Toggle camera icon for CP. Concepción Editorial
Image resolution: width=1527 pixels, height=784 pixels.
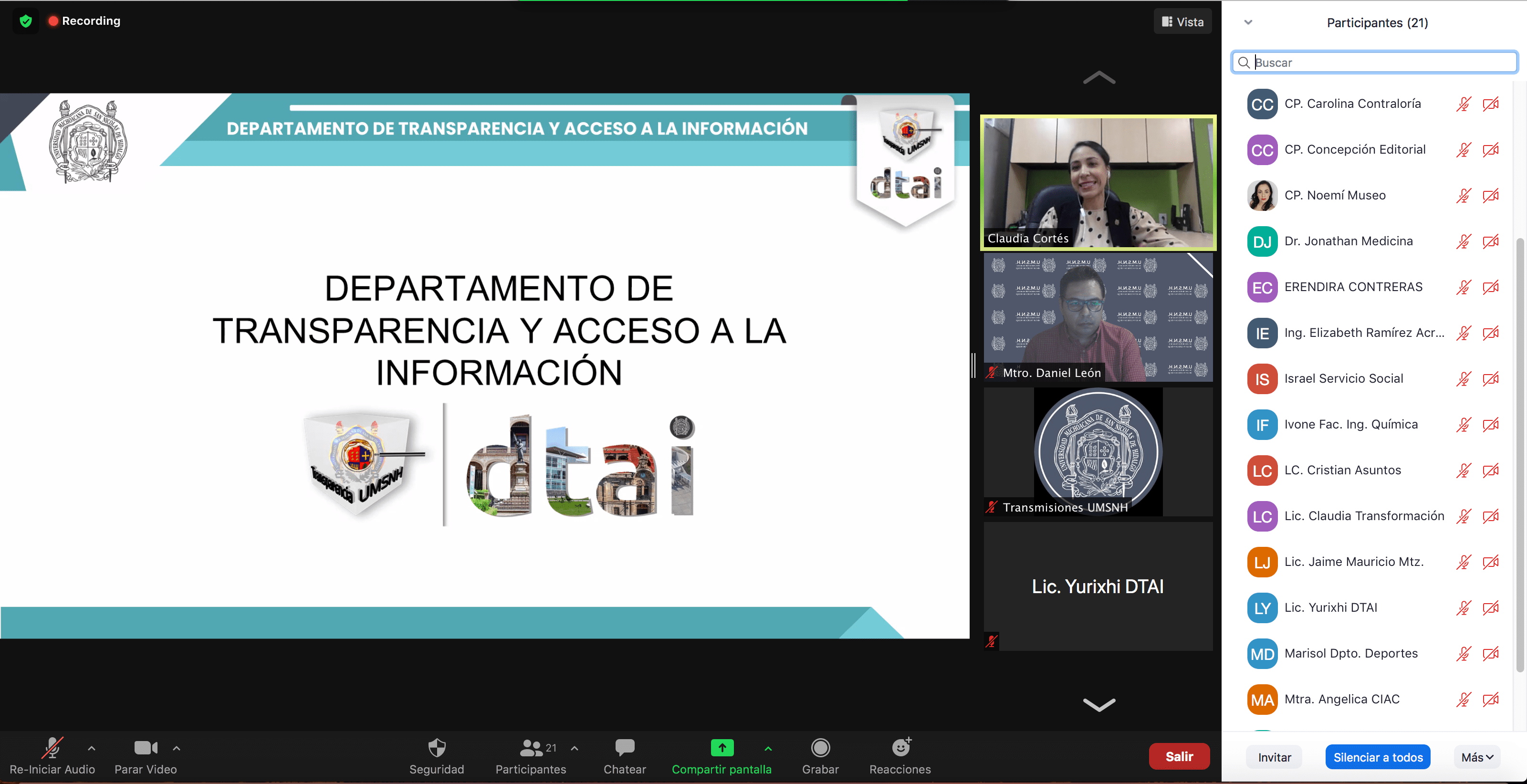click(1491, 150)
